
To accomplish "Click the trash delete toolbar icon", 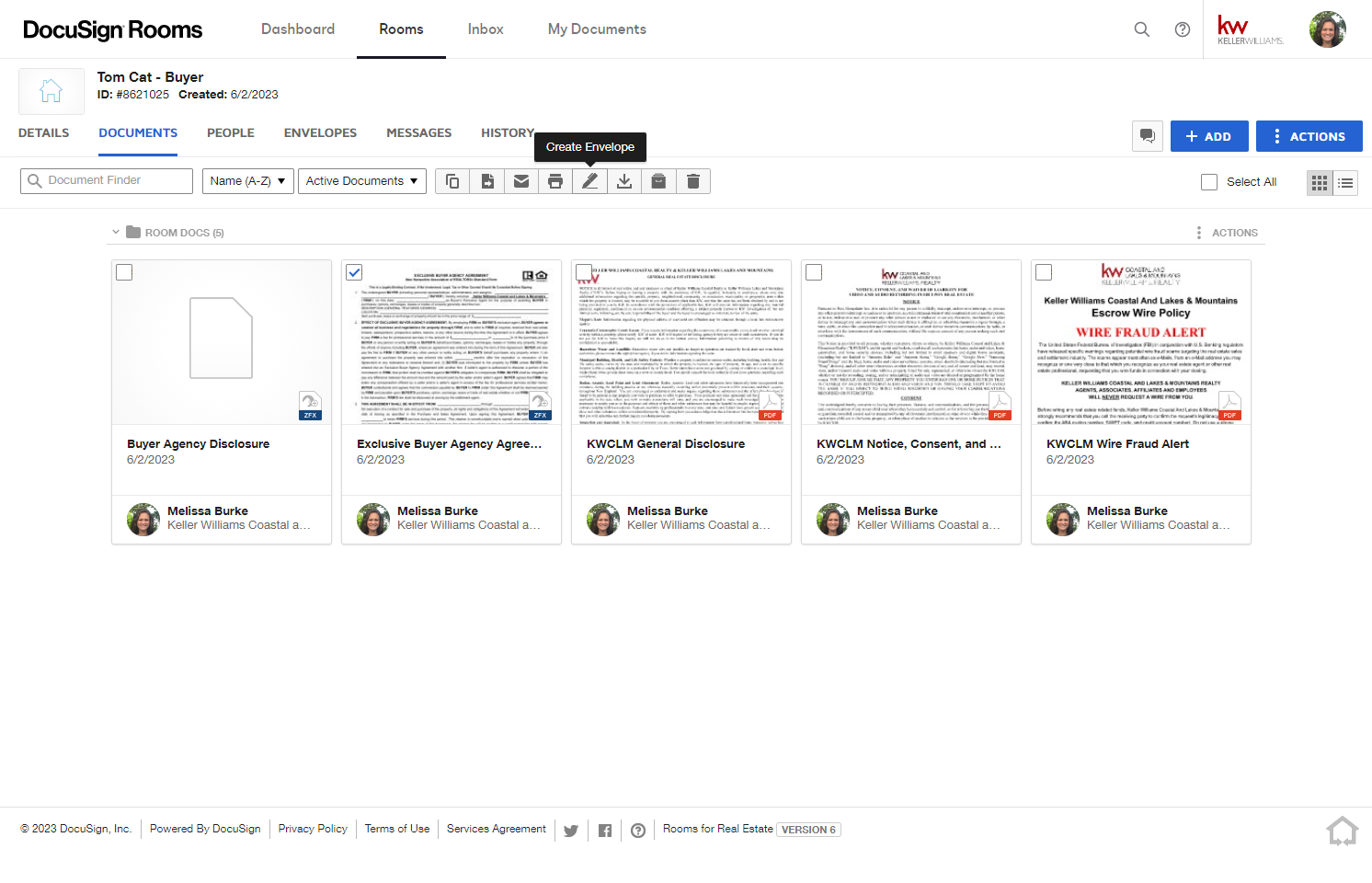I will point(693,181).
